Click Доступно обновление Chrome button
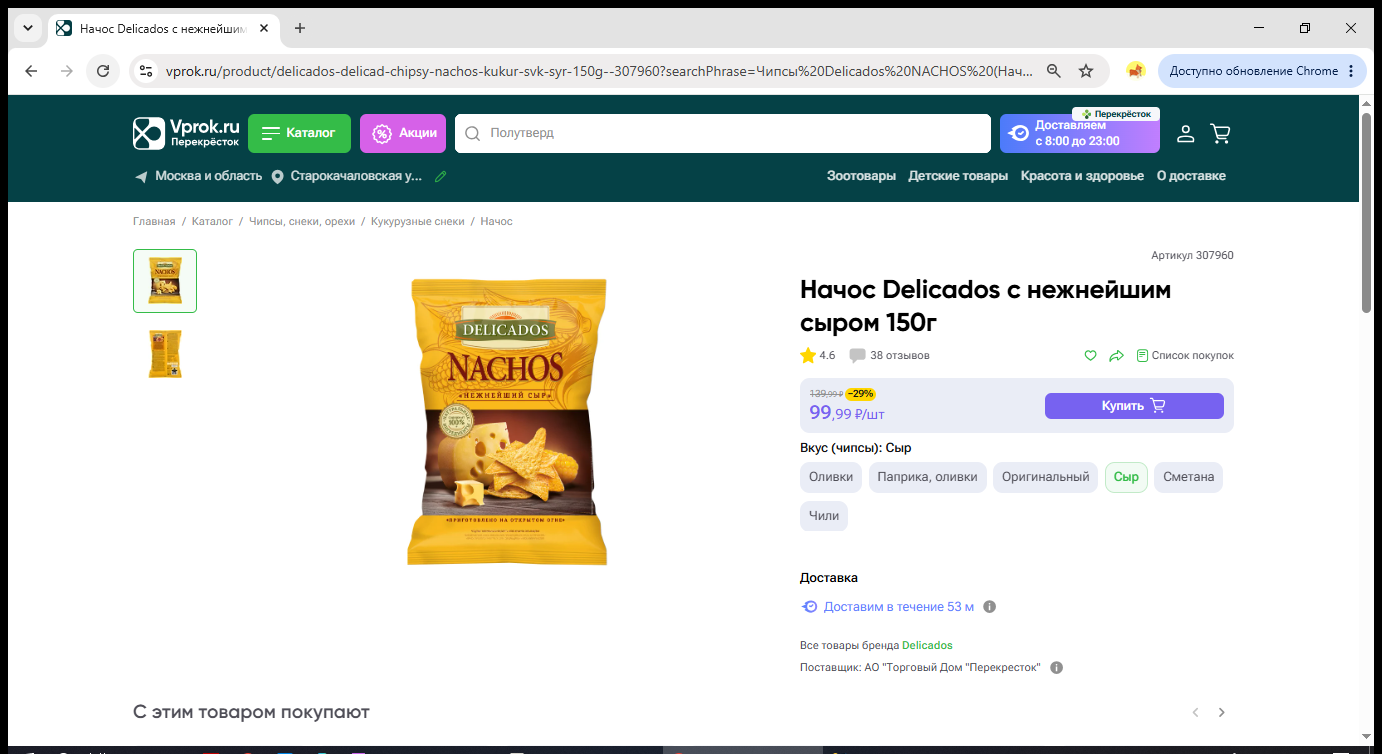Viewport: 1382px width, 754px height. (1262, 71)
